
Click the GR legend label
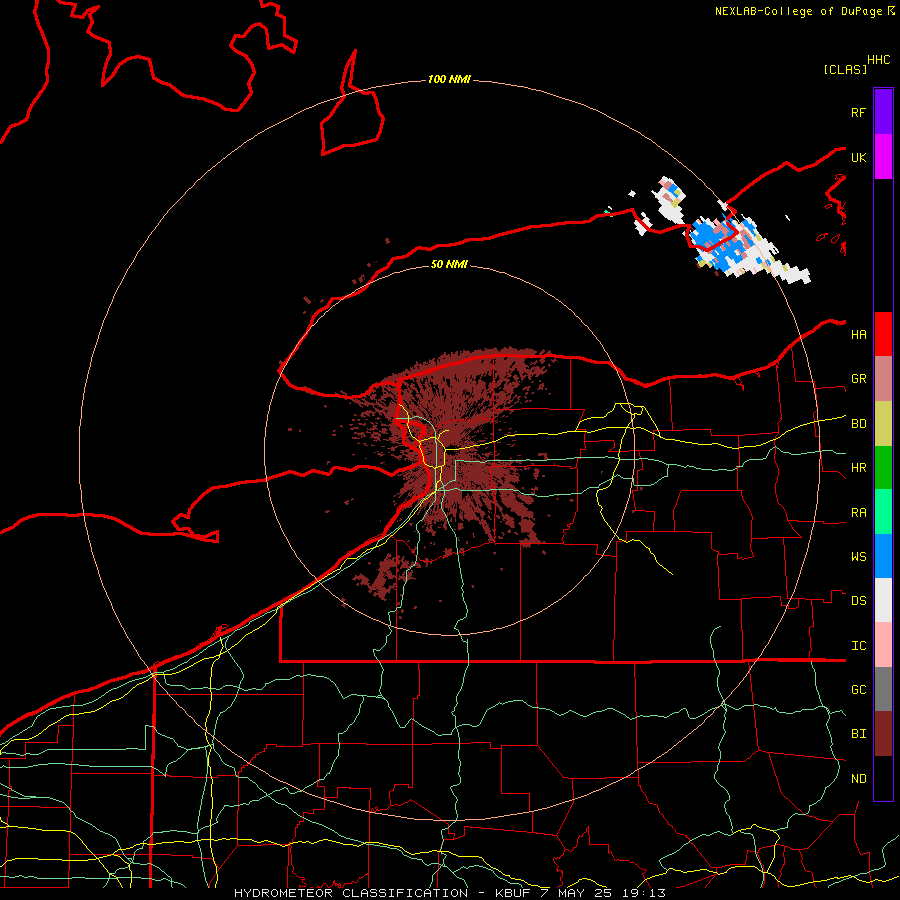coord(858,379)
